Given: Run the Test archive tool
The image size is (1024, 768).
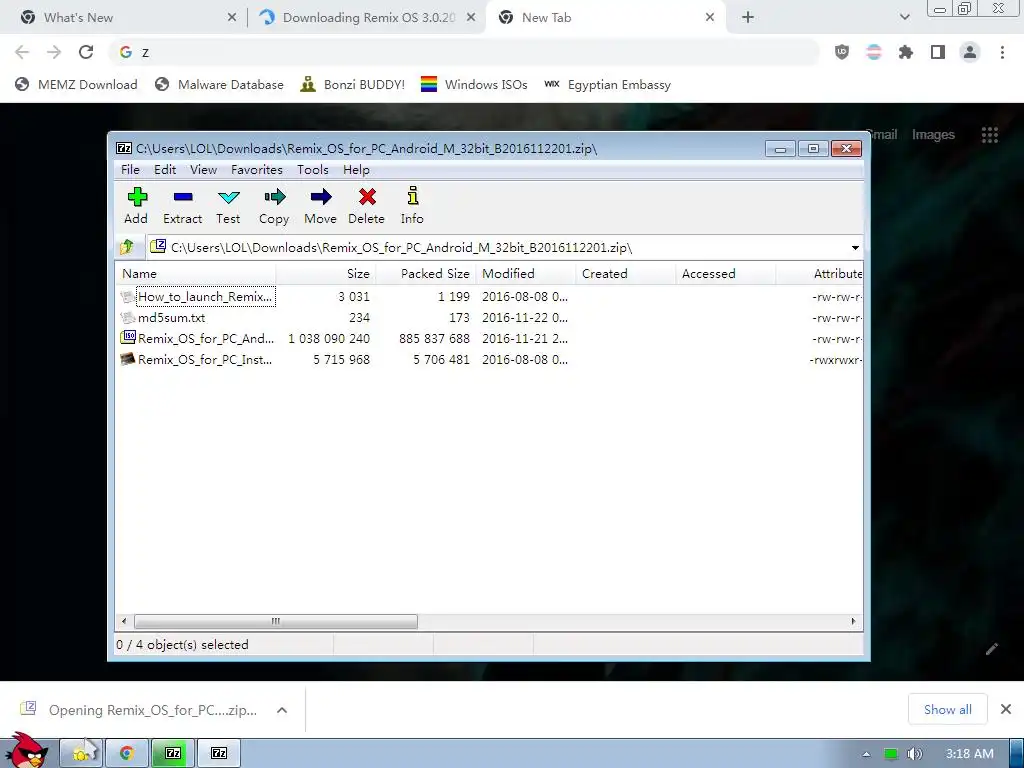Looking at the screenshot, I should (228, 206).
